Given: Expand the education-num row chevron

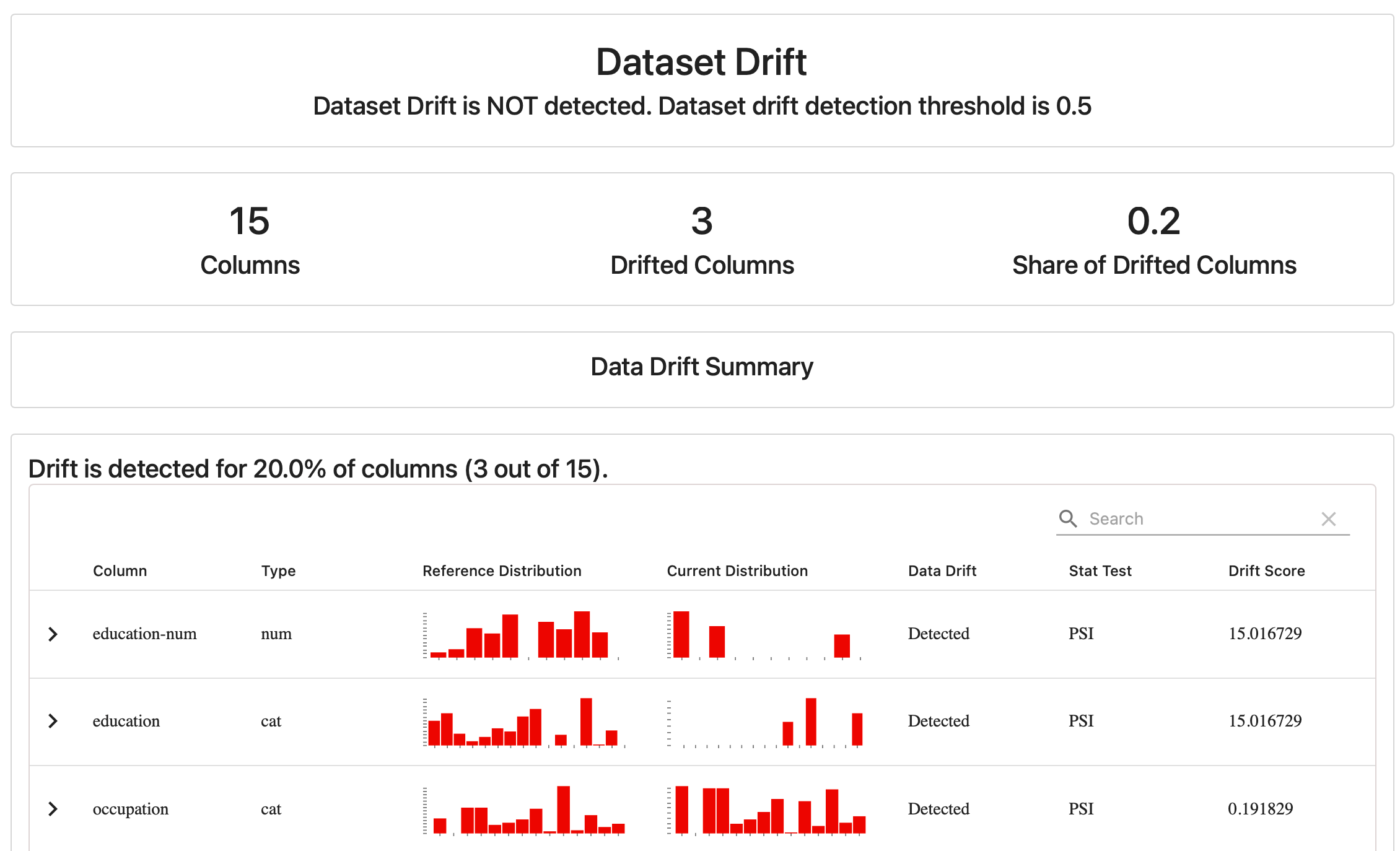Looking at the screenshot, I should 53,634.
